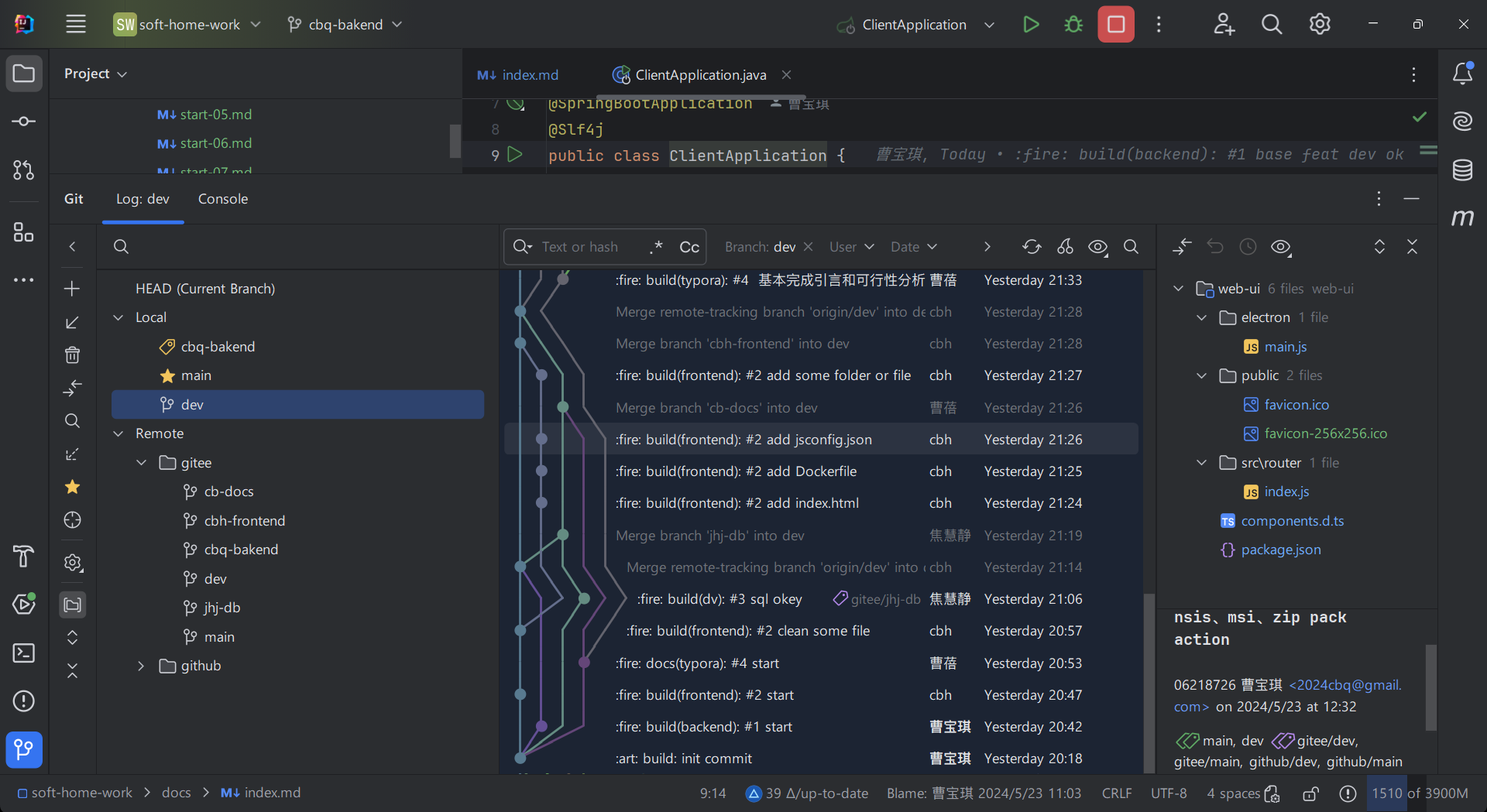Screen dimensions: 1487x812
Task: Open the Git tool window button
Action: pos(24,749)
